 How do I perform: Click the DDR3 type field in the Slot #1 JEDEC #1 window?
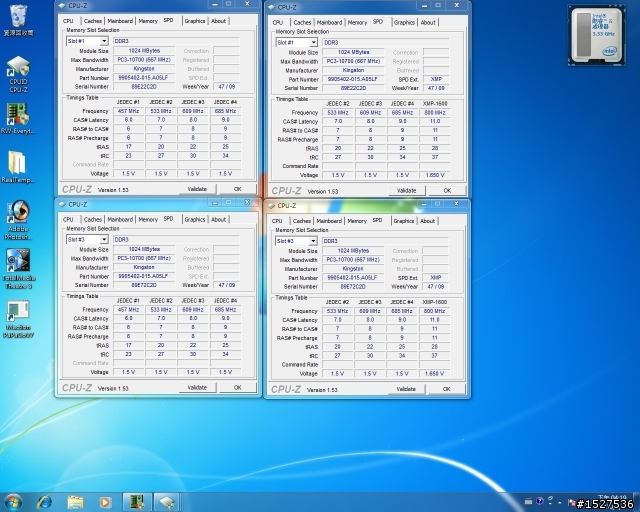pyautogui.click(x=176, y=41)
